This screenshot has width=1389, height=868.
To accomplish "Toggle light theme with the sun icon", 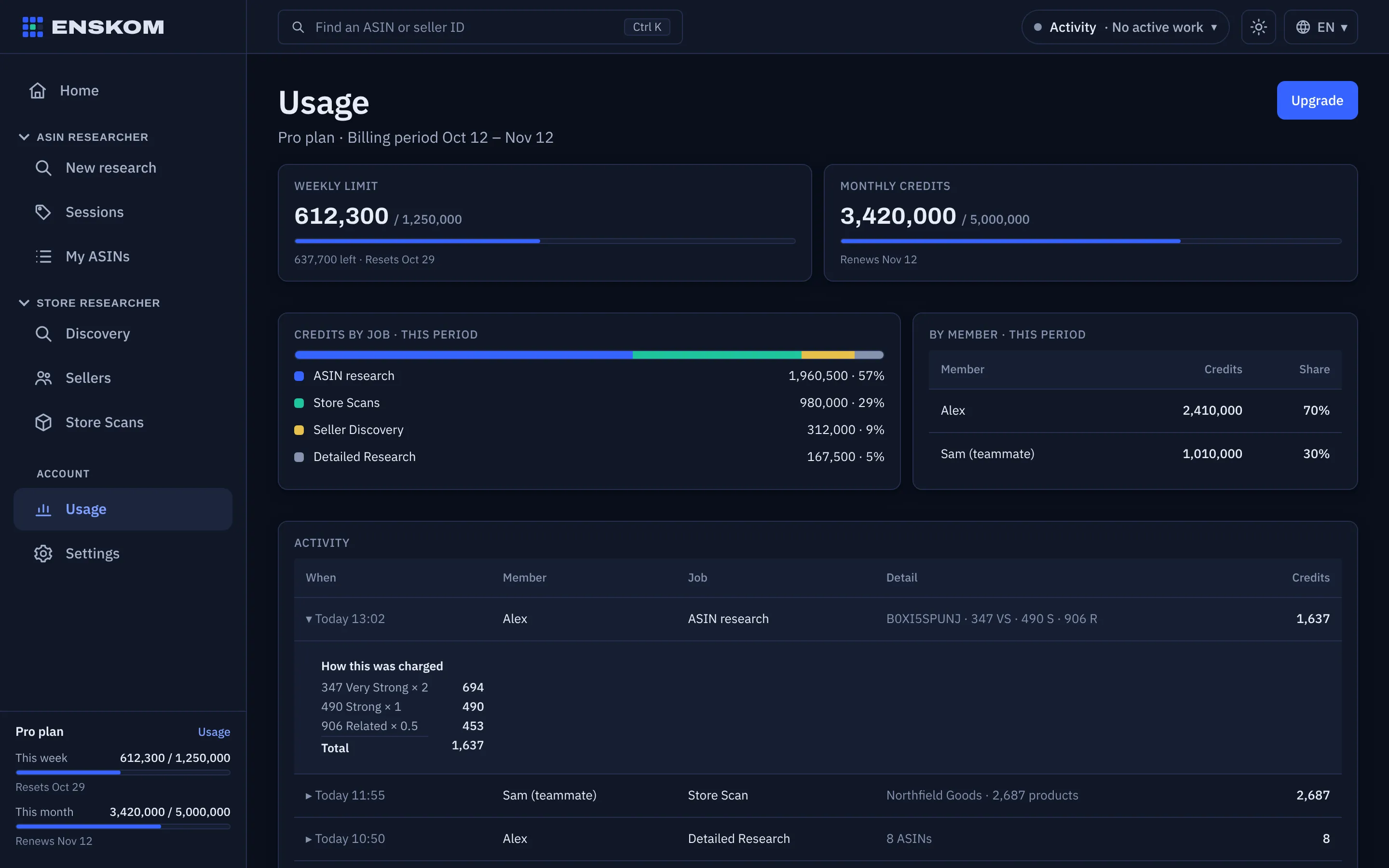I will point(1258,27).
